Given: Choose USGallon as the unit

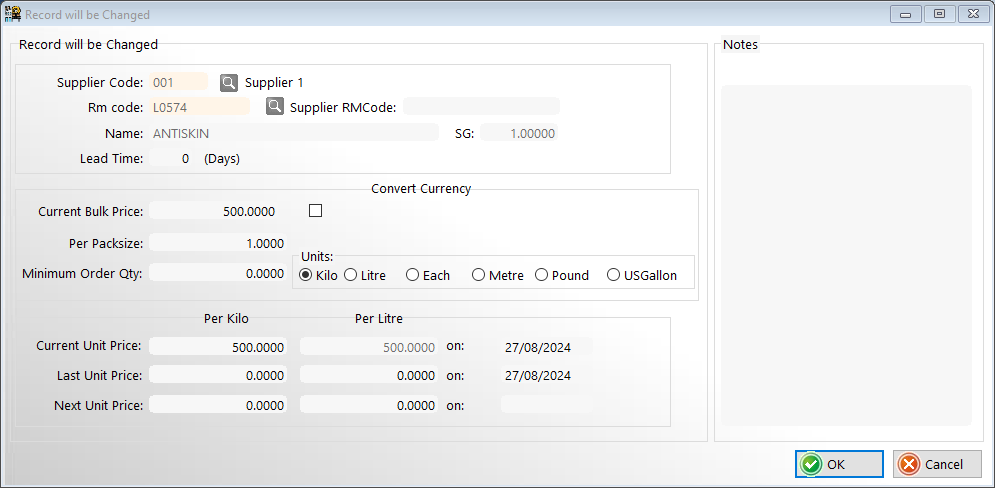Looking at the screenshot, I should point(613,275).
